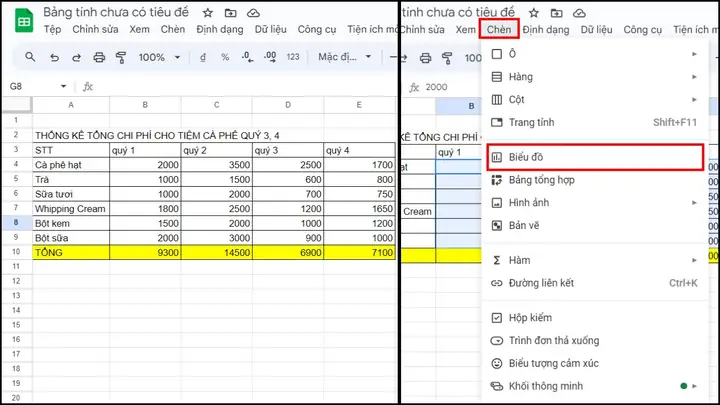This screenshot has width=720, height=405.
Task: Select Biểu đồ from the Chèn menu
Action: tap(595, 157)
